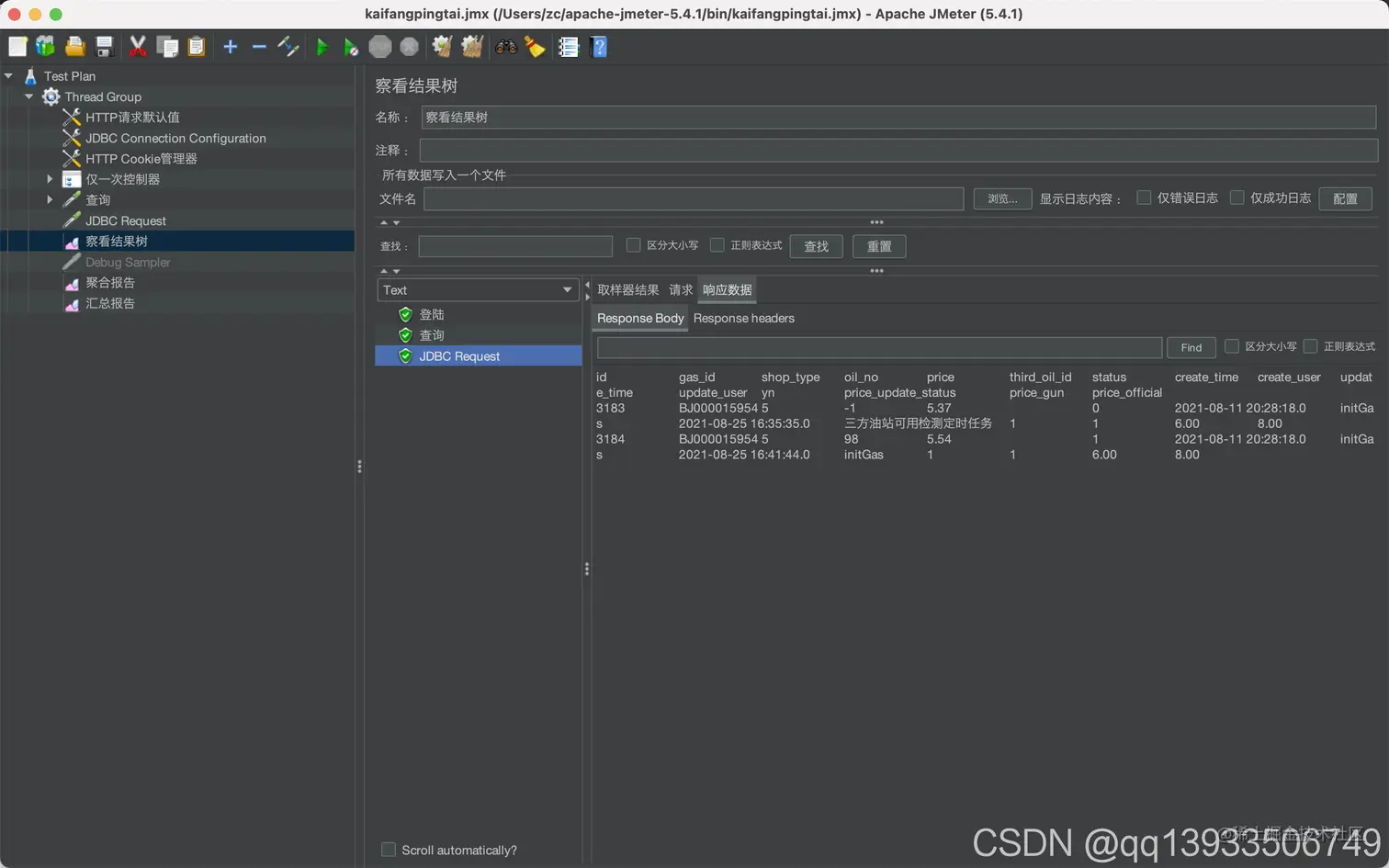Click the Expand All plus icon
The width and height of the screenshot is (1389, 868).
pyautogui.click(x=231, y=47)
